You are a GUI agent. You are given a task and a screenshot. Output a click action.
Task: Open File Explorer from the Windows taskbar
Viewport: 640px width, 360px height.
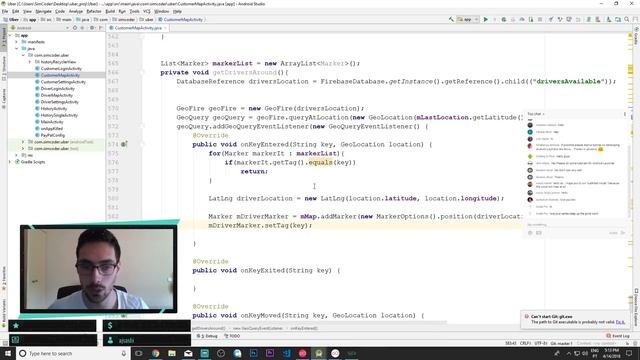[172, 353]
